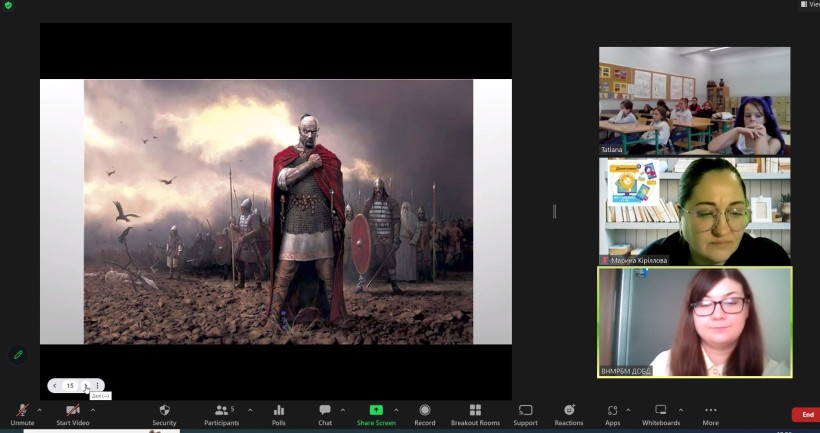The width and height of the screenshot is (820, 433).
Task: Click the green annotate pencil icon
Action: click(x=18, y=355)
